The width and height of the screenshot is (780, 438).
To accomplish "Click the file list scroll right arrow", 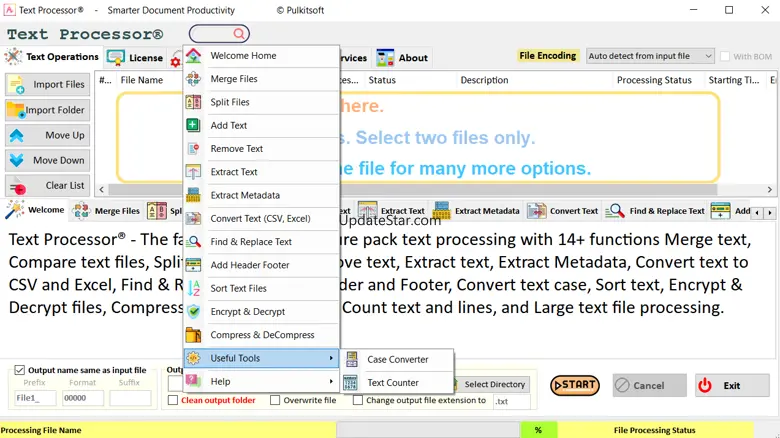I will (770, 190).
